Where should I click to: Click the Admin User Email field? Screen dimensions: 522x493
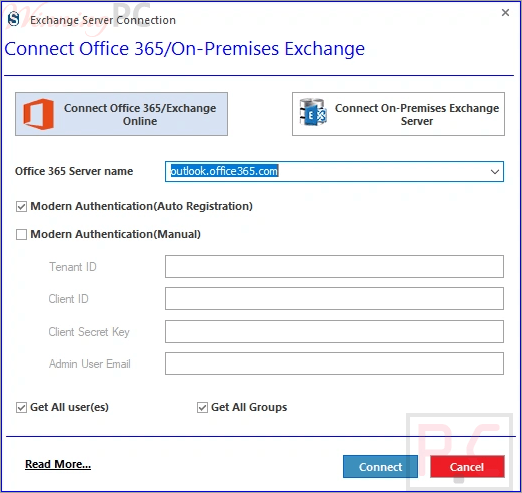[x=334, y=363]
